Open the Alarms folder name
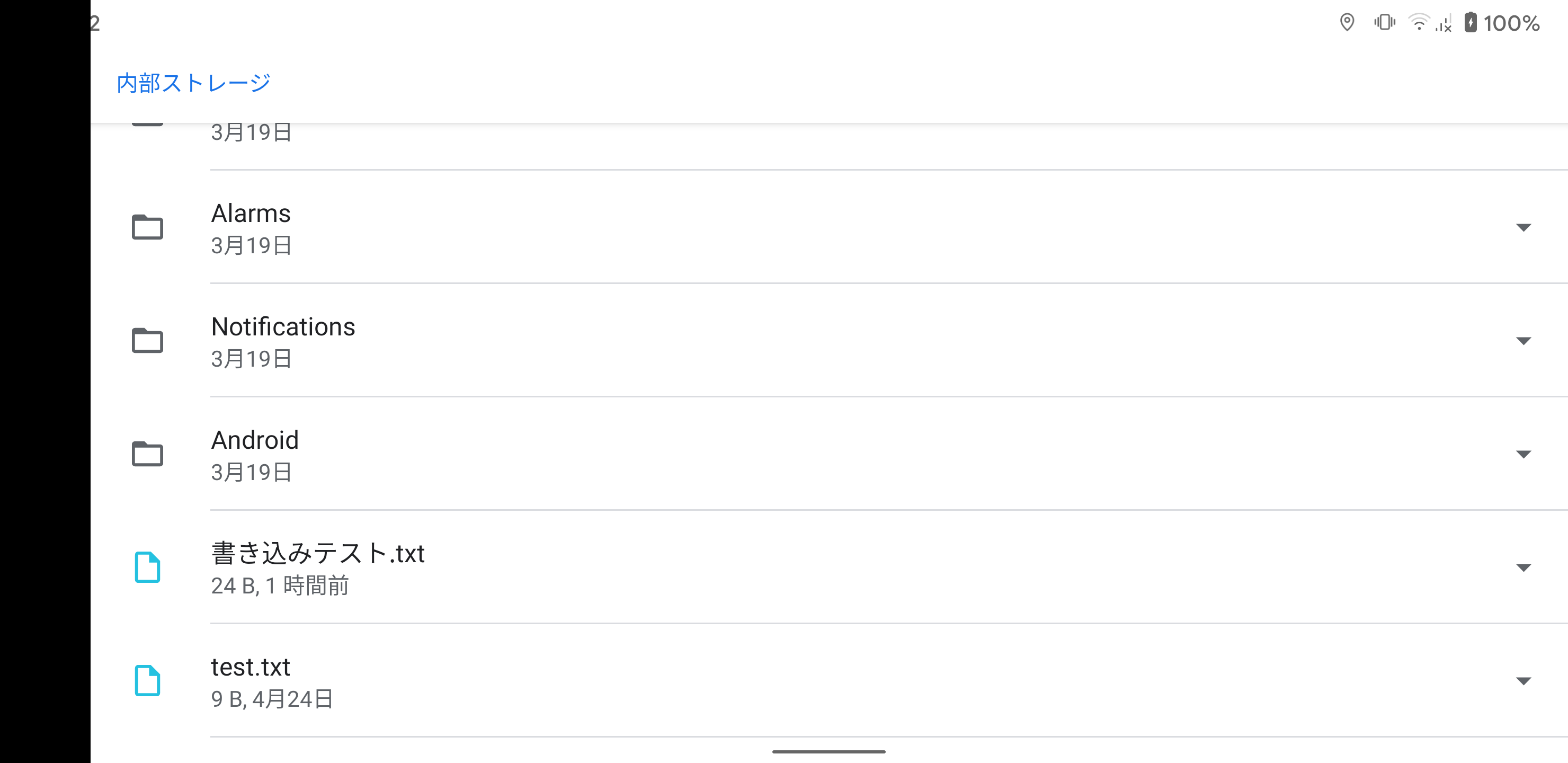 (251, 214)
